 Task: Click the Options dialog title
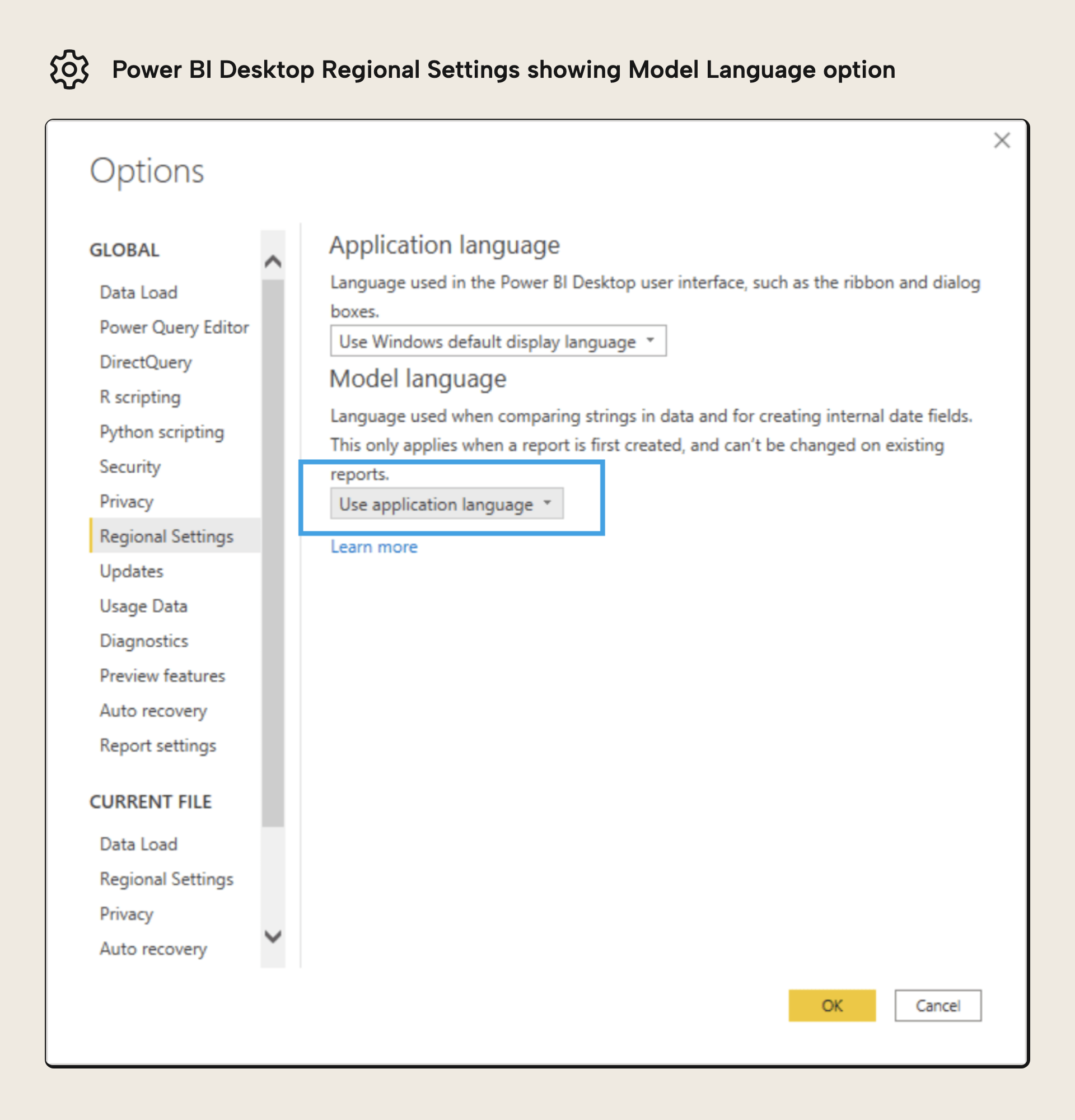coord(147,171)
